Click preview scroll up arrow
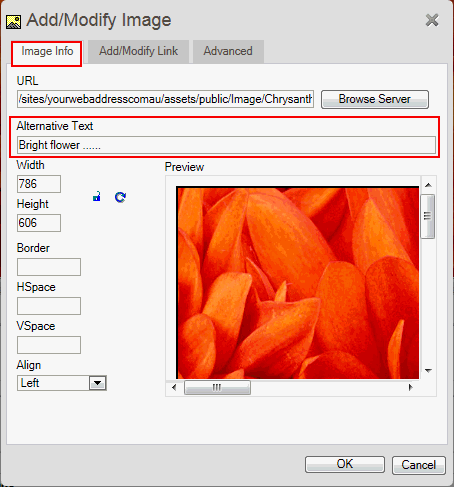454x487 pixels. click(428, 185)
